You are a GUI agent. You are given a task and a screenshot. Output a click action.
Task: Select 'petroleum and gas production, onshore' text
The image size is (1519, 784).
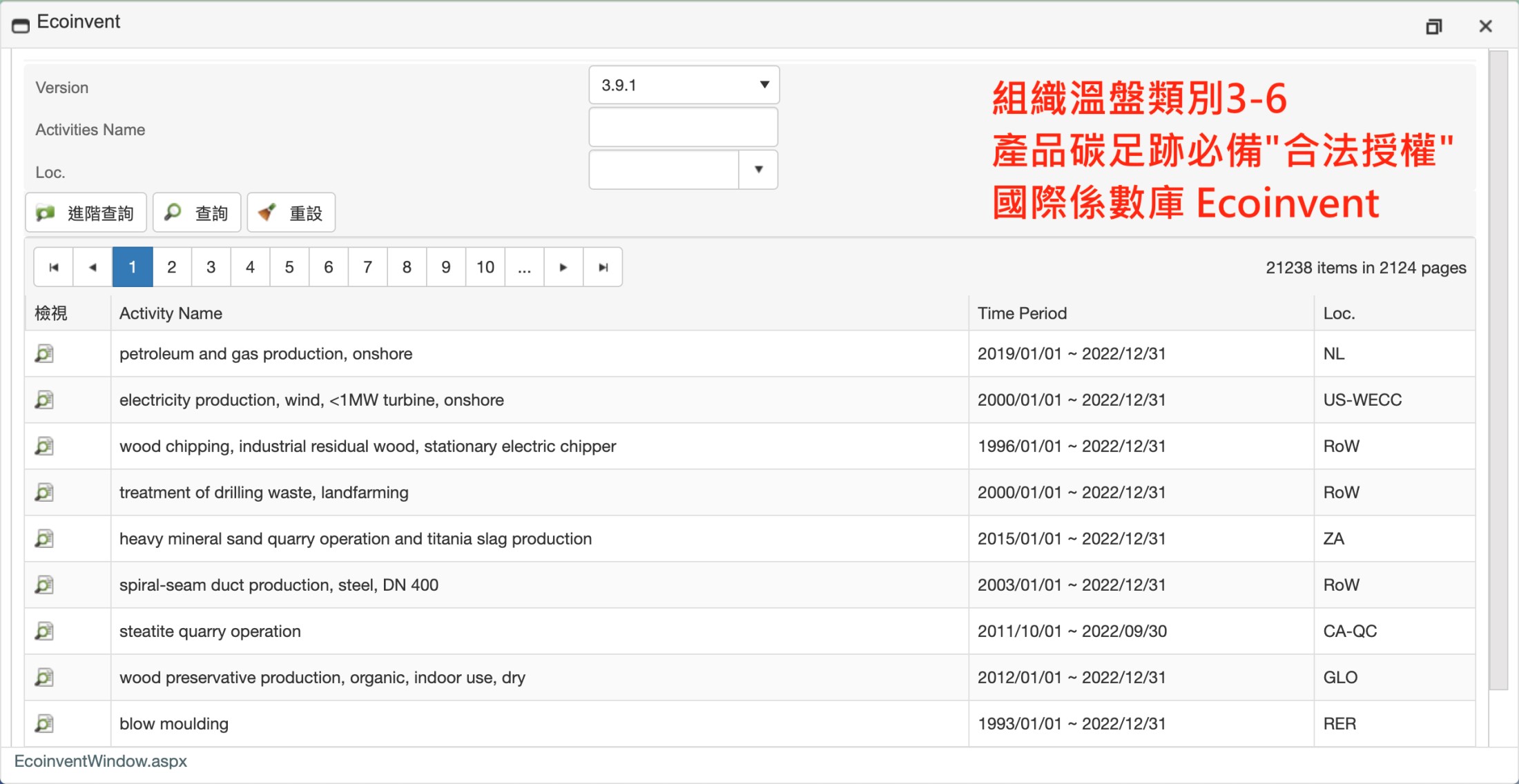click(x=266, y=353)
